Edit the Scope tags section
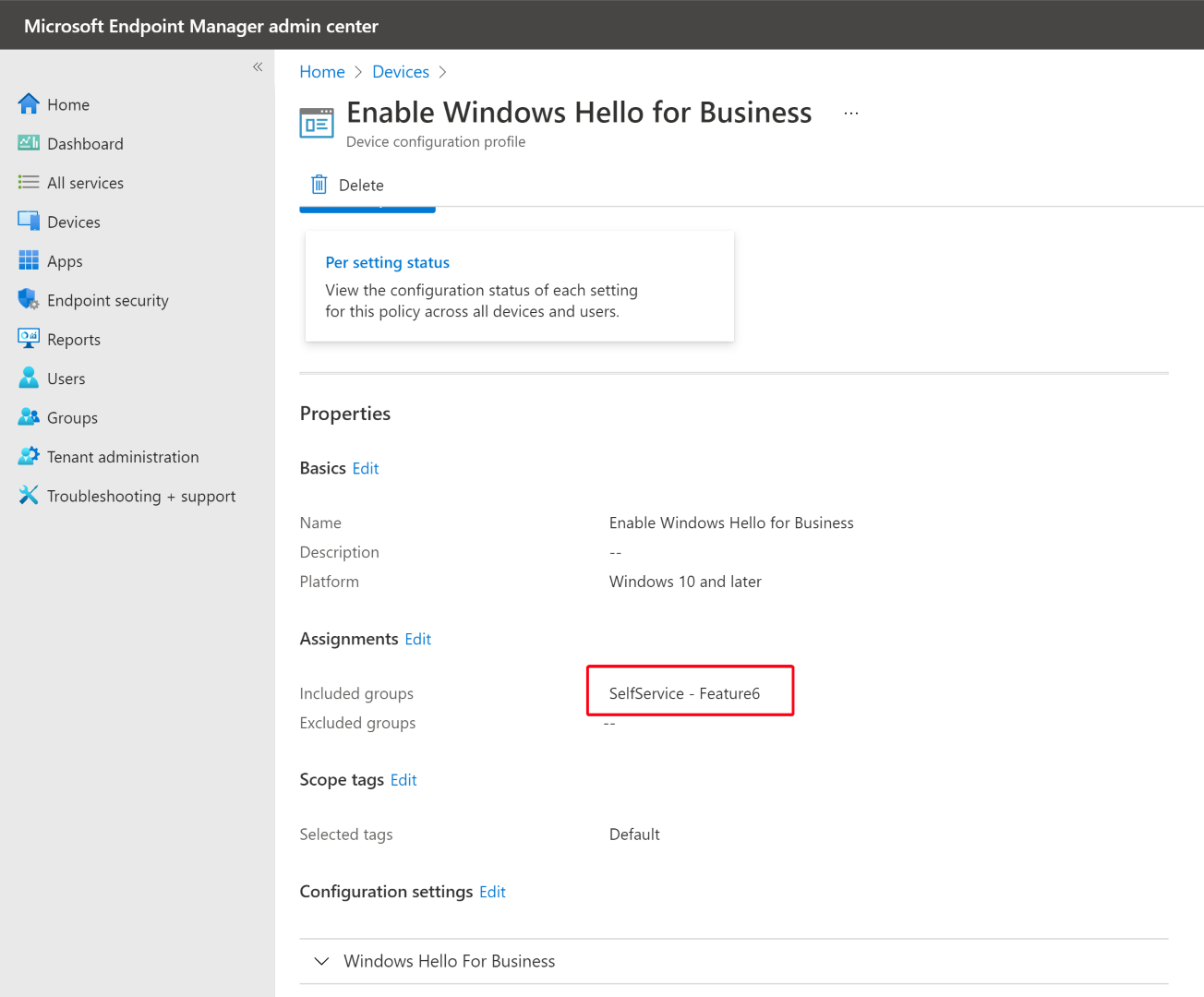Image resolution: width=1204 pixels, height=997 pixels. 403,780
